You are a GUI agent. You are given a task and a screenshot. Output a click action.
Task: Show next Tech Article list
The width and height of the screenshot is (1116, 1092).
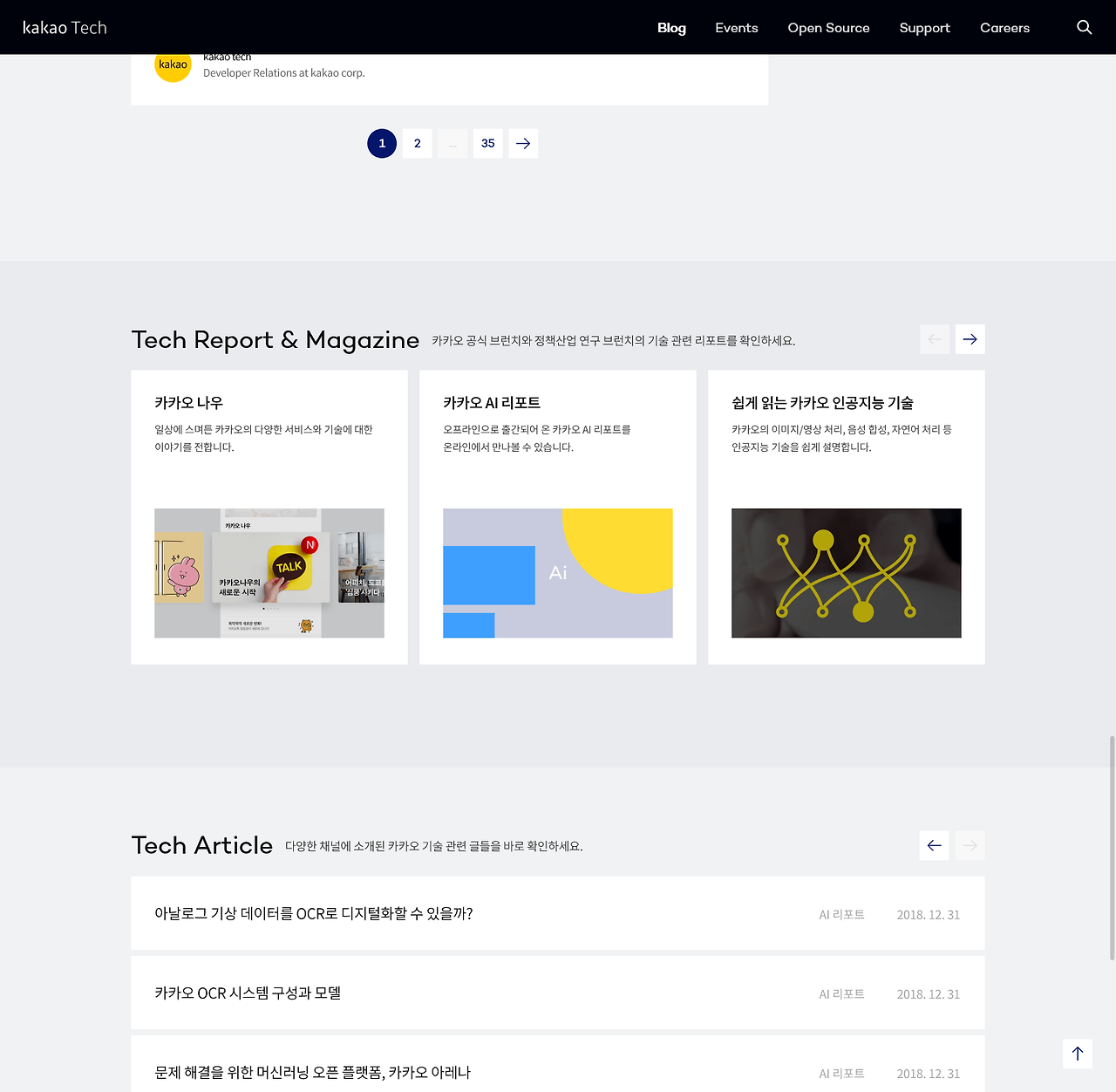pos(970,845)
